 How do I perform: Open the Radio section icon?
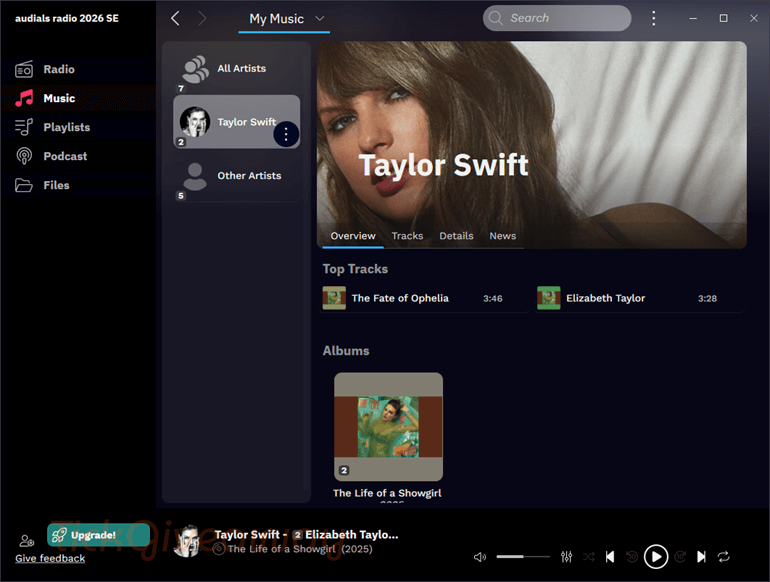tap(24, 69)
